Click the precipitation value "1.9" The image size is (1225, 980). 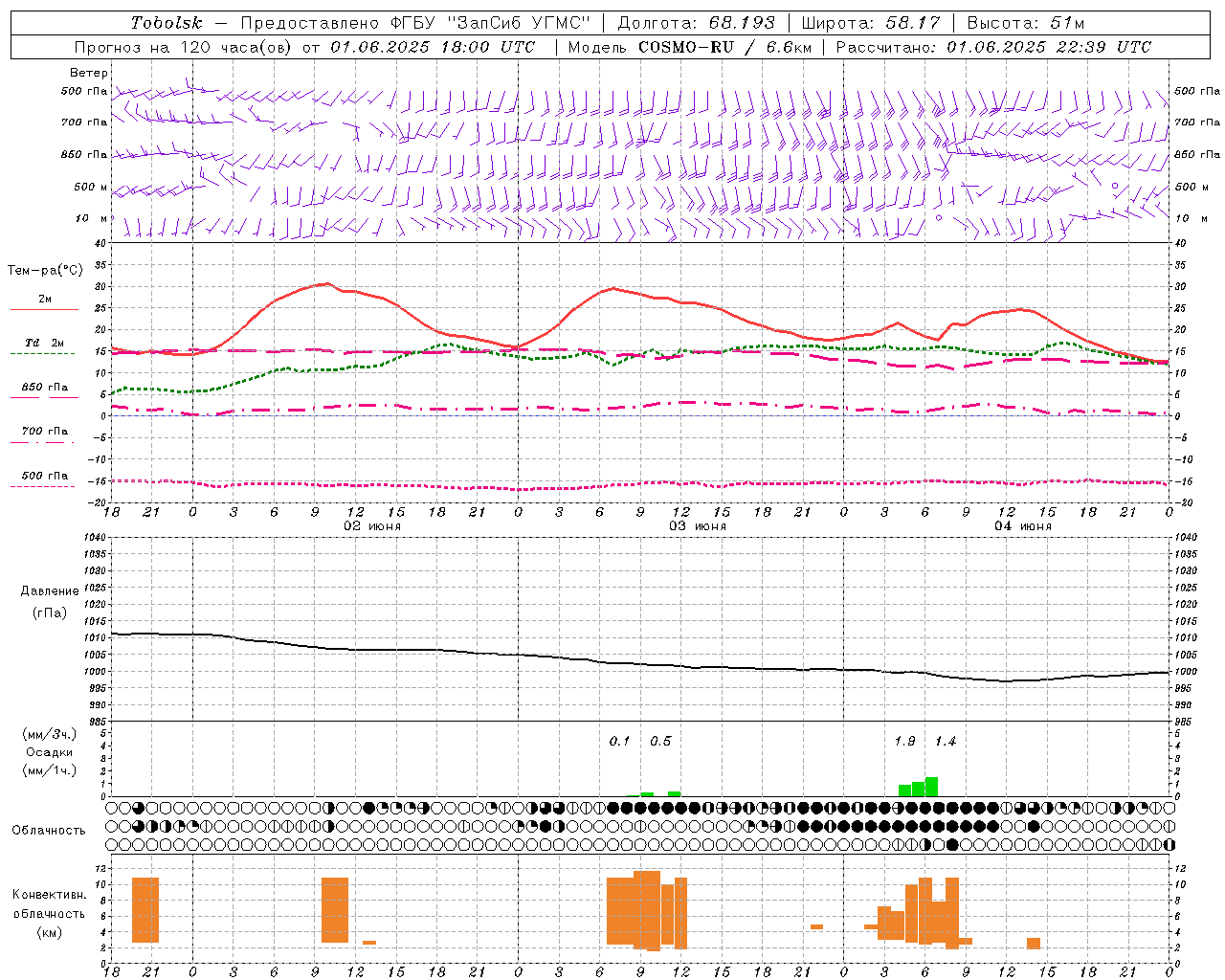pos(904,742)
